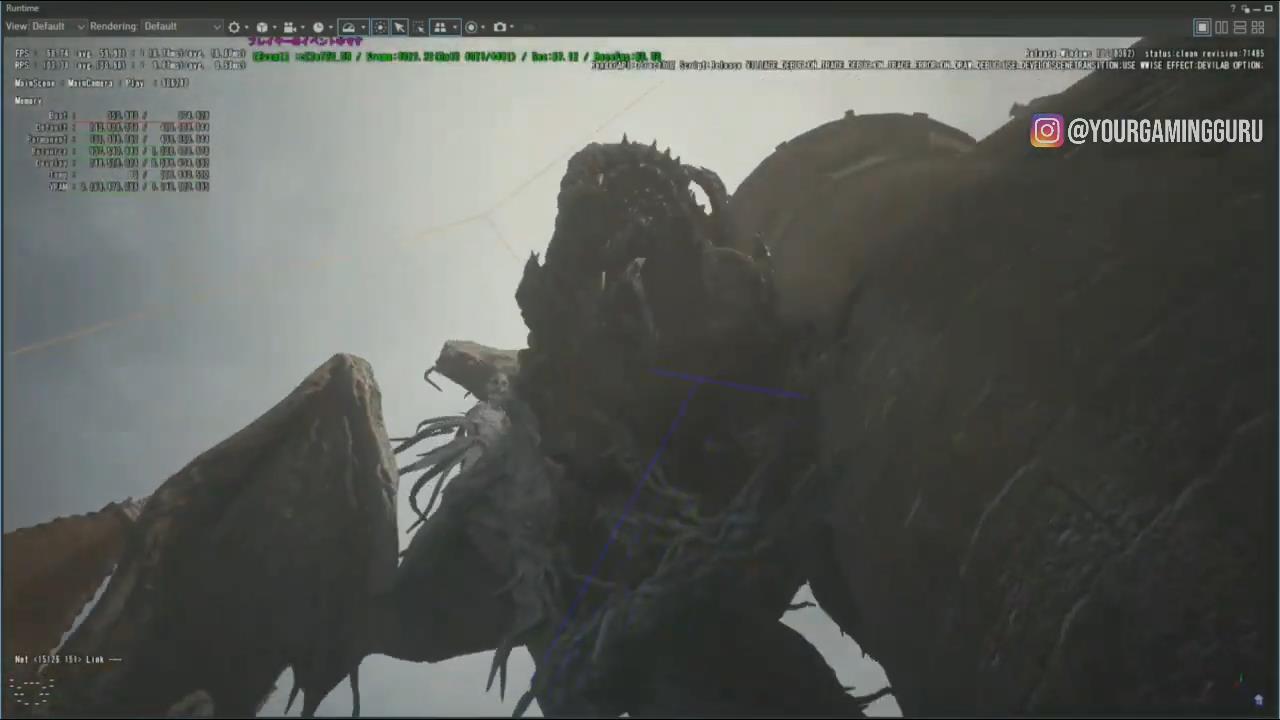
Task: Click the 'Net' link status text
Action: 68,660
